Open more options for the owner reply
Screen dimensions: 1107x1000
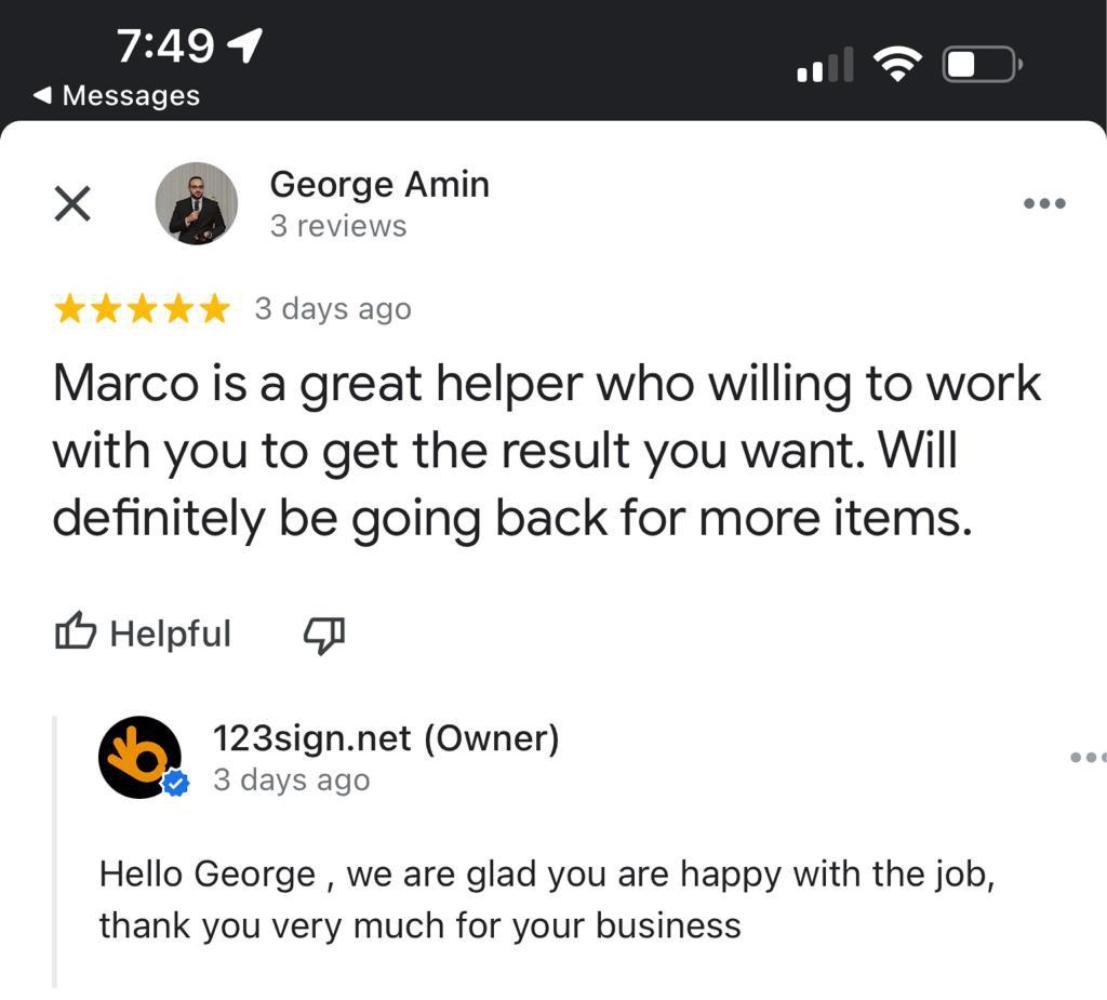tap(1087, 758)
